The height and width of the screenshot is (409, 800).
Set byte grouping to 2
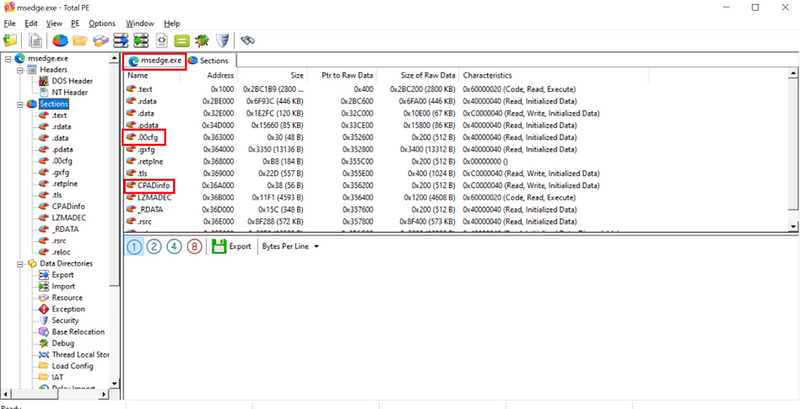(x=154, y=246)
